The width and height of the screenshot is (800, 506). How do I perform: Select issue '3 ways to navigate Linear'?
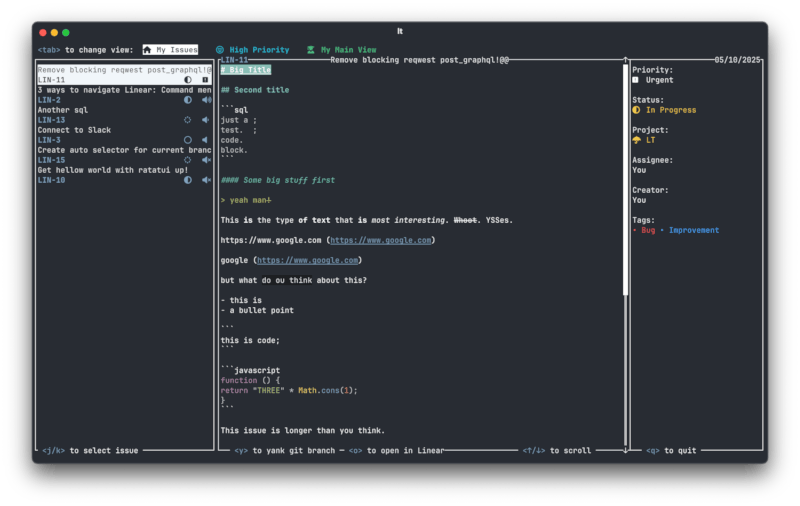pyautogui.click(x=124, y=95)
